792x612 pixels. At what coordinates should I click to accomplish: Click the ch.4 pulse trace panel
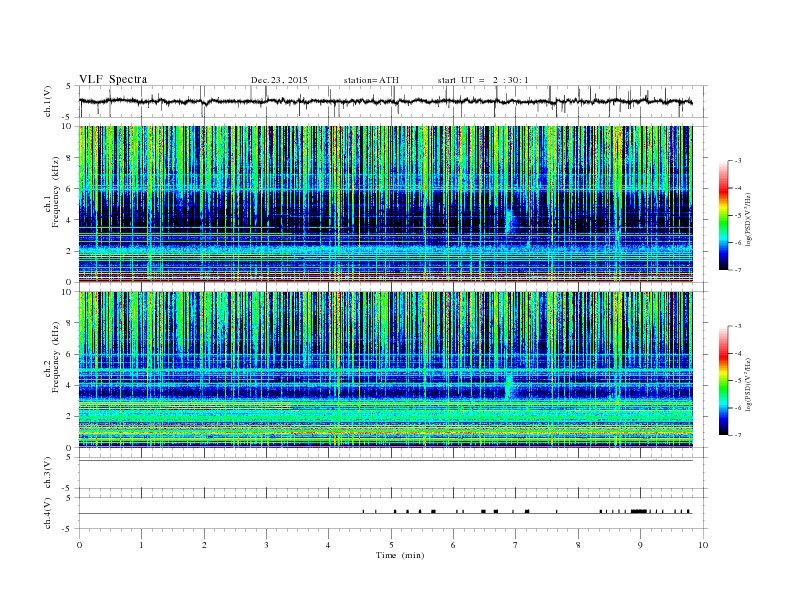[393, 513]
